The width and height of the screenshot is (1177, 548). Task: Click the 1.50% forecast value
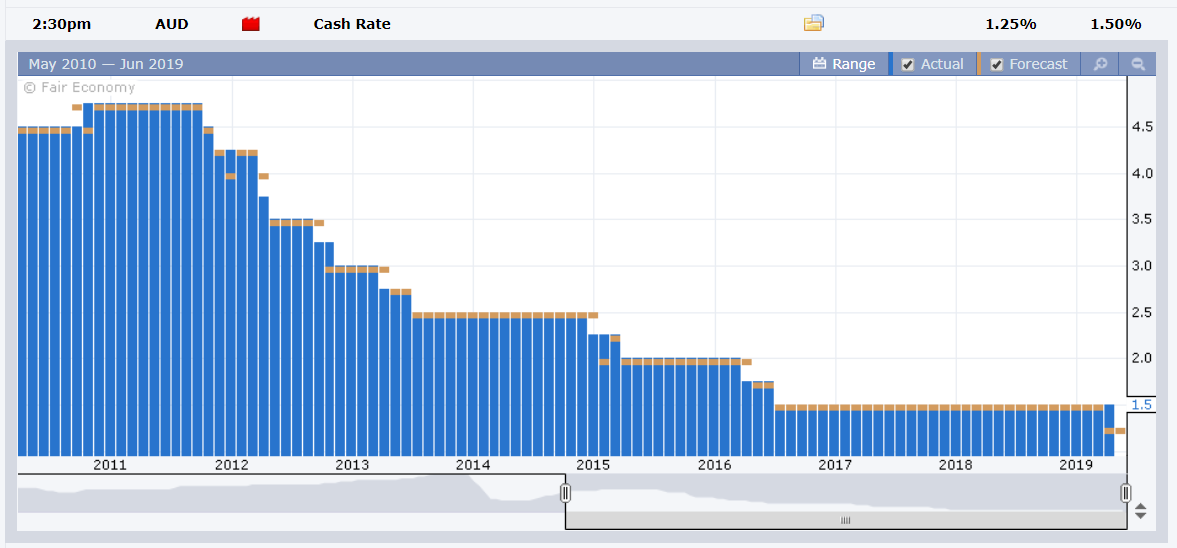click(x=1115, y=24)
